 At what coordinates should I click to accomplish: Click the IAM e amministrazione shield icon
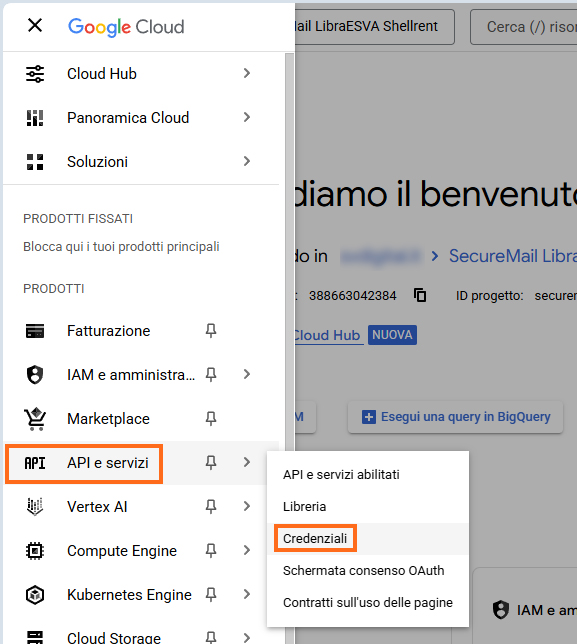[x=35, y=375]
